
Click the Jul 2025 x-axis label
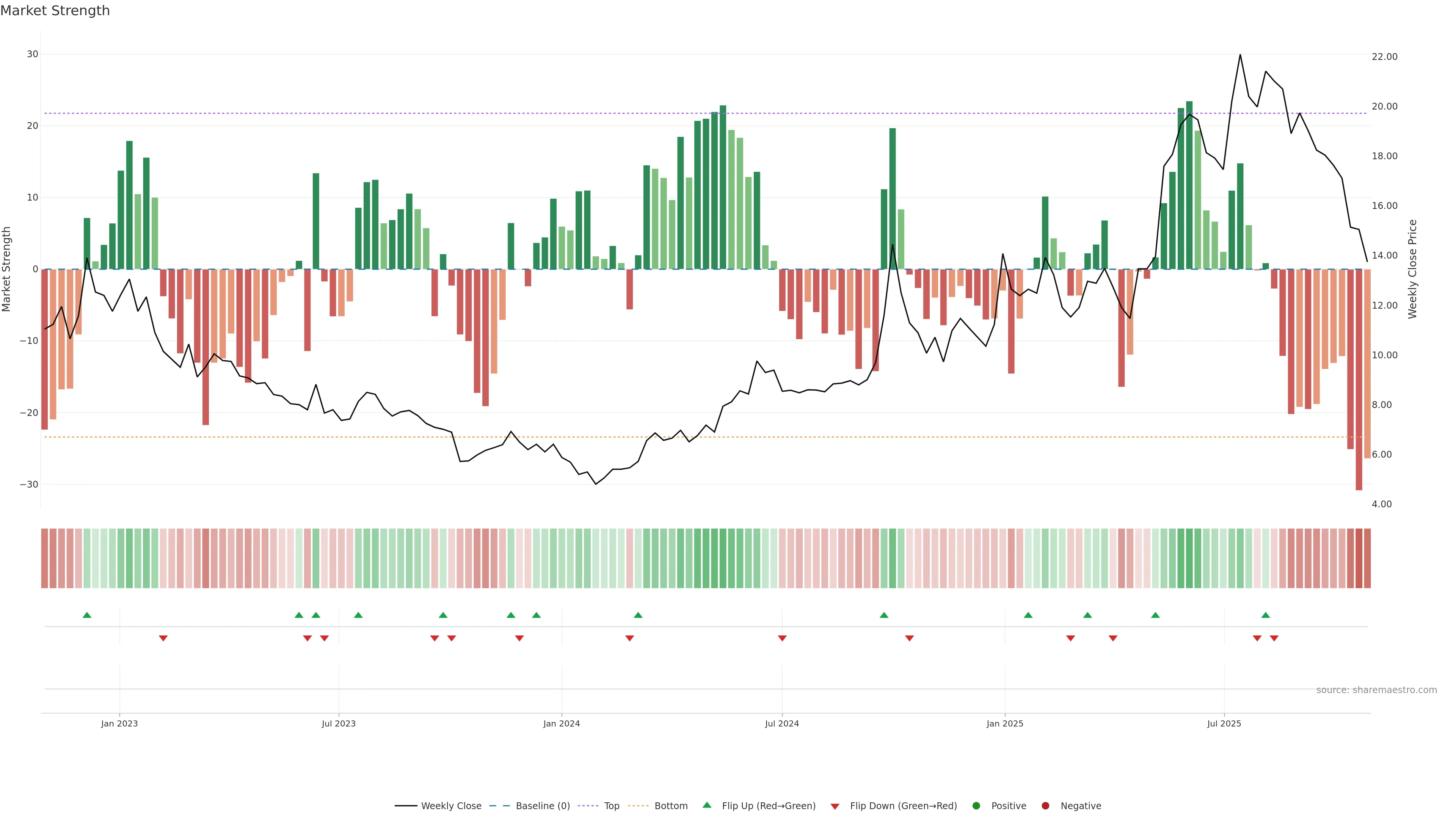(1224, 723)
